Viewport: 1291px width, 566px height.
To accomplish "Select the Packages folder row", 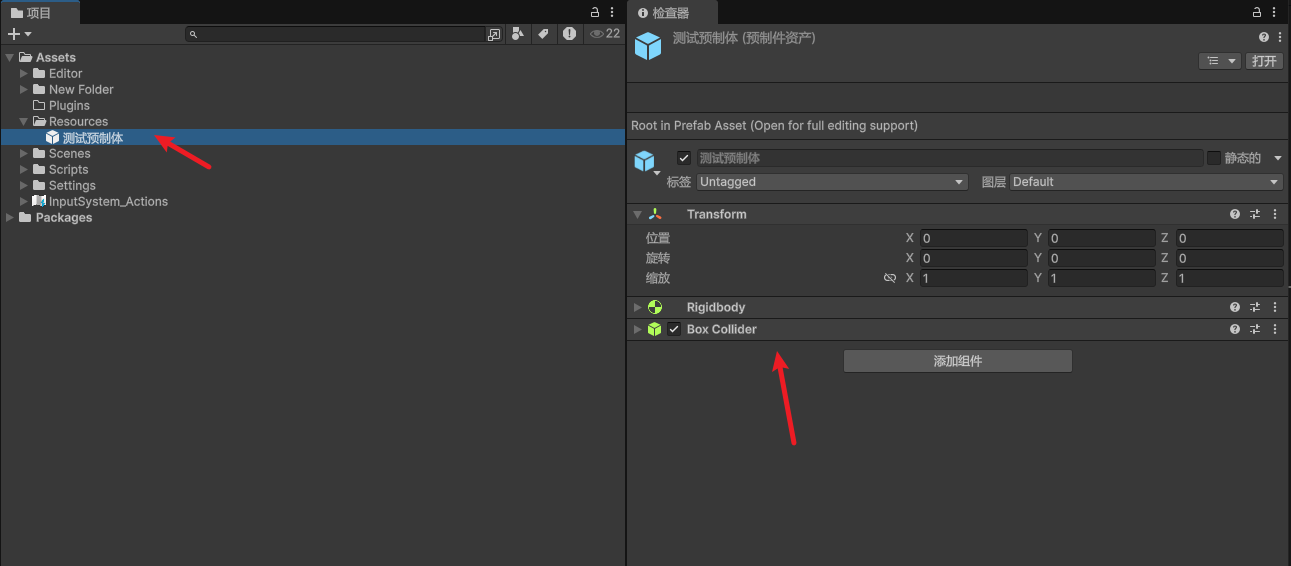I will pyautogui.click(x=313, y=218).
